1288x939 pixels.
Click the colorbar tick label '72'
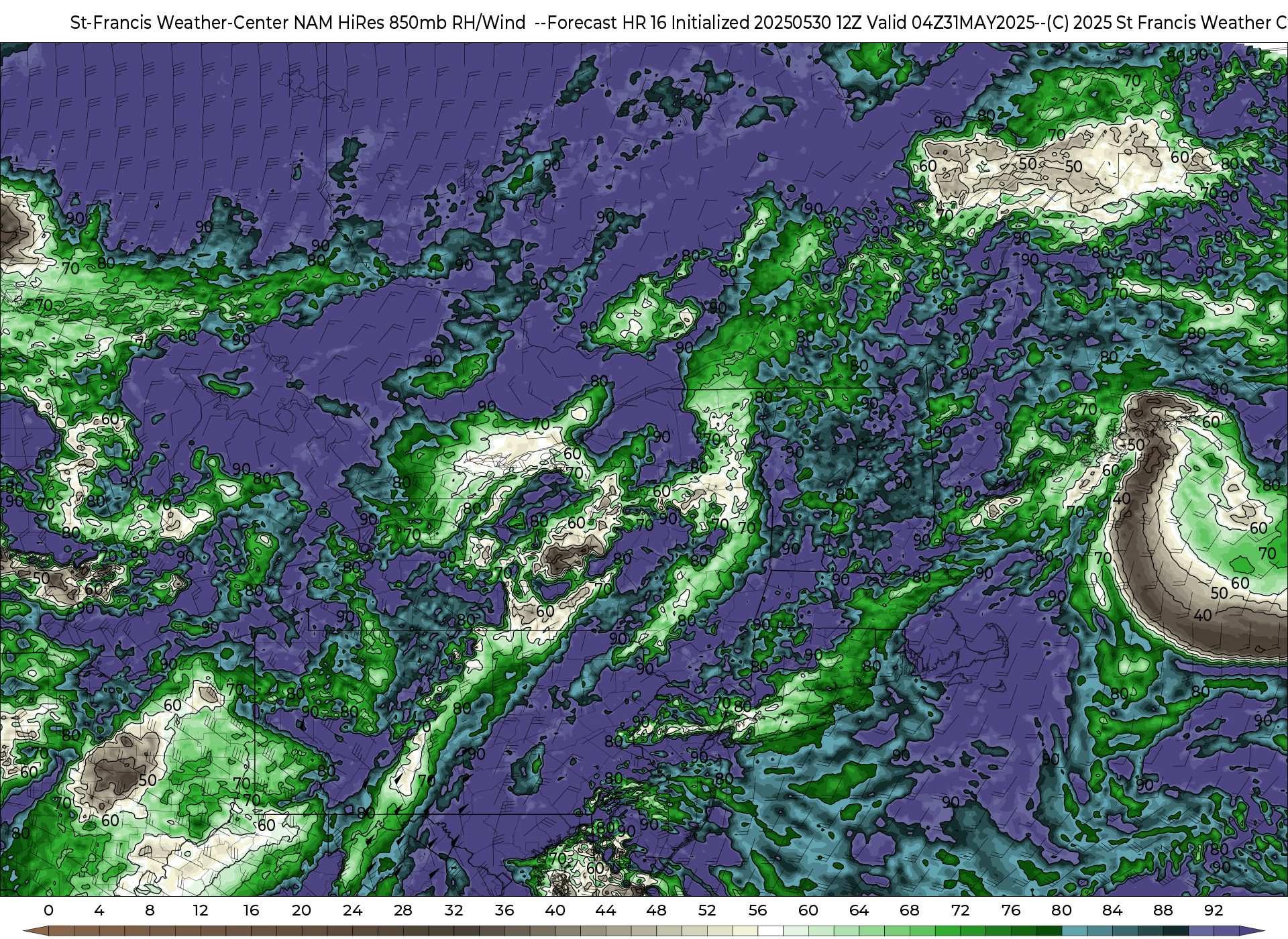point(960,910)
